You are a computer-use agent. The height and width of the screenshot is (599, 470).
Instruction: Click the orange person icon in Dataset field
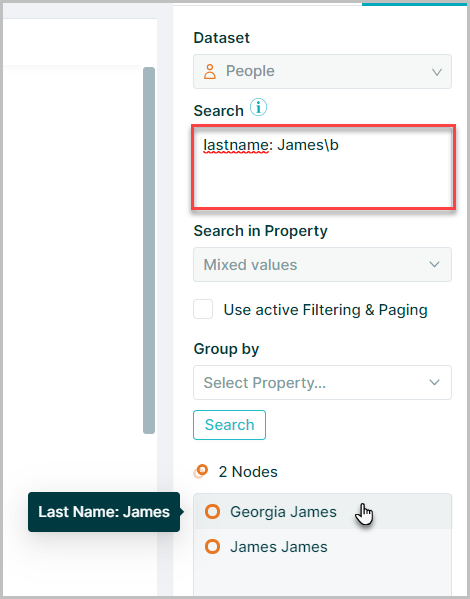(210, 71)
